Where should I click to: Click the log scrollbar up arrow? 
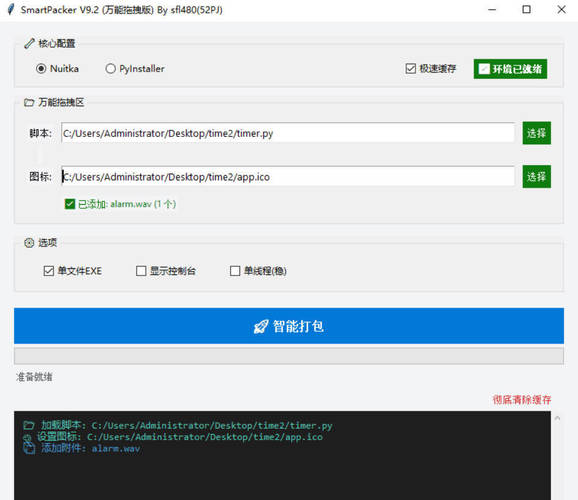(x=557, y=418)
